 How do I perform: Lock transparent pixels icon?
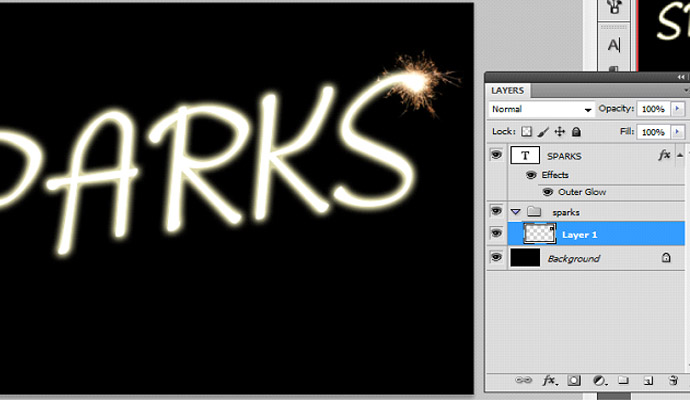click(x=526, y=132)
